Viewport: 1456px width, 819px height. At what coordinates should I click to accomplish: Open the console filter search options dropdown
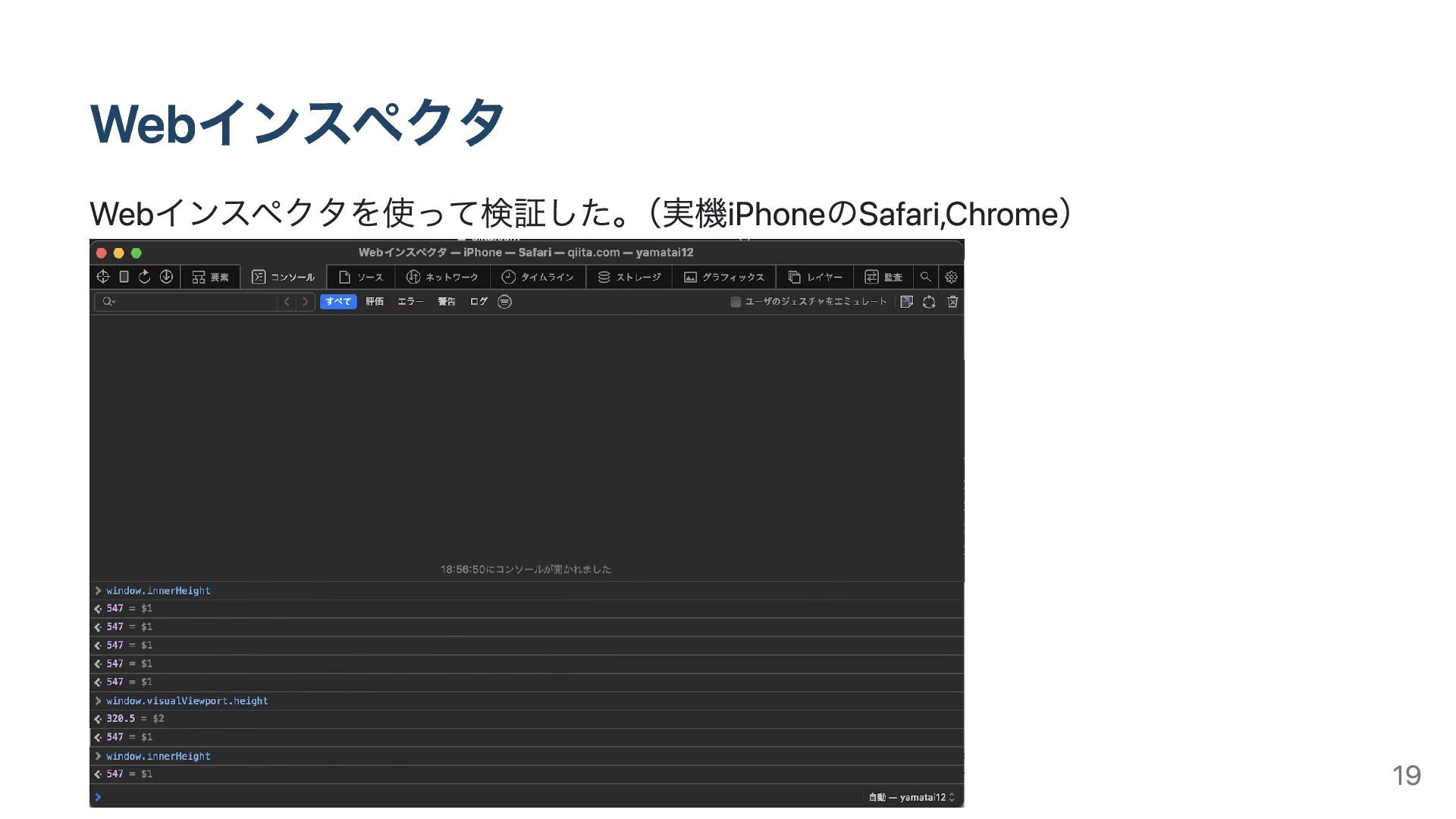(109, 302)
